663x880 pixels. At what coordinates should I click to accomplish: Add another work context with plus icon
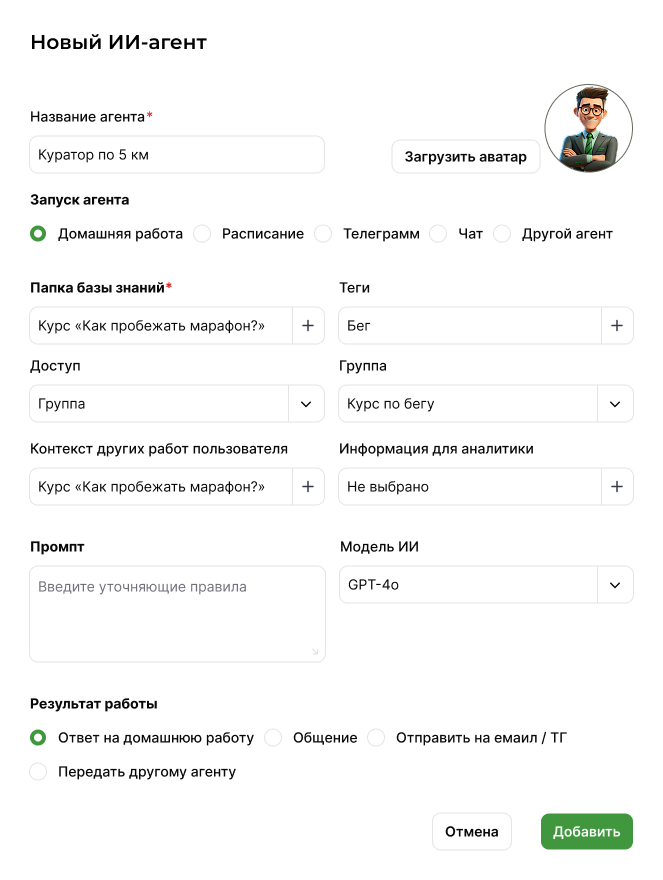(308, 487)
